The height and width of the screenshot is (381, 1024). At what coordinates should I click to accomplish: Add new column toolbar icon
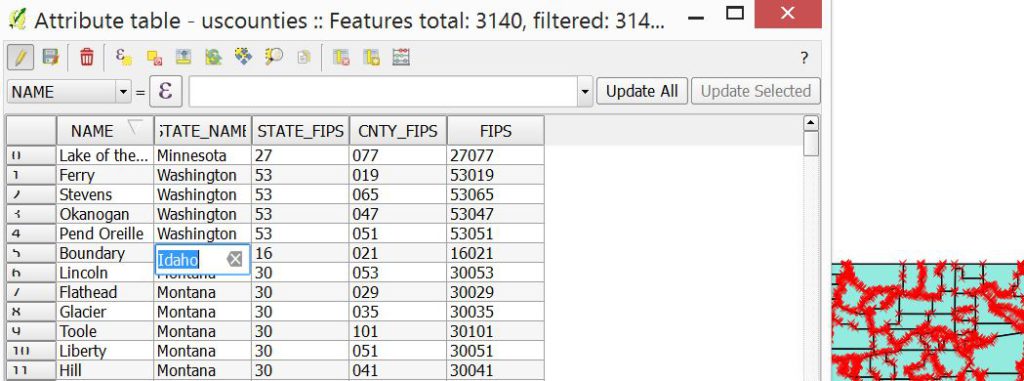pyautogui.click(x=371, y=58)
